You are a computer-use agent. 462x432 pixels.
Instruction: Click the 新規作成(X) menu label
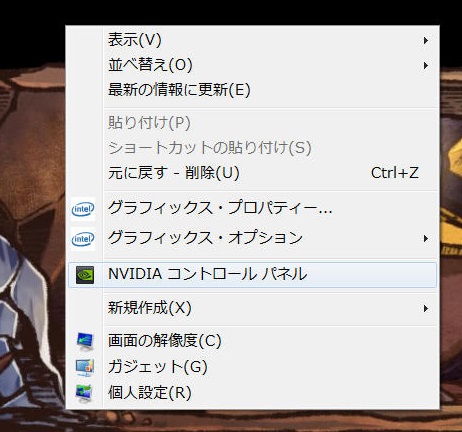point(150,308)
